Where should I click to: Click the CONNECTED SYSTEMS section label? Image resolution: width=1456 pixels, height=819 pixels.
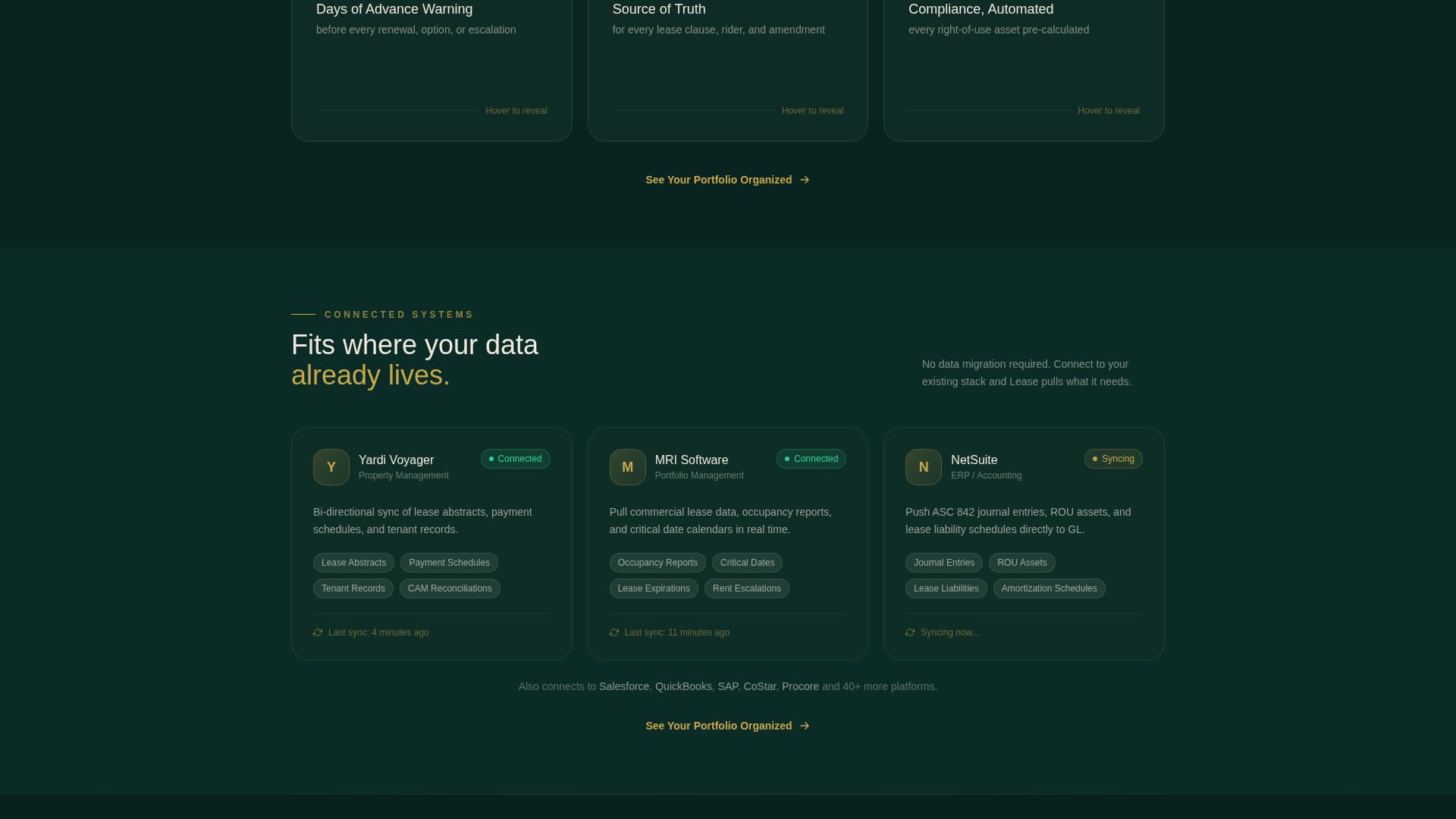(399, 315)
